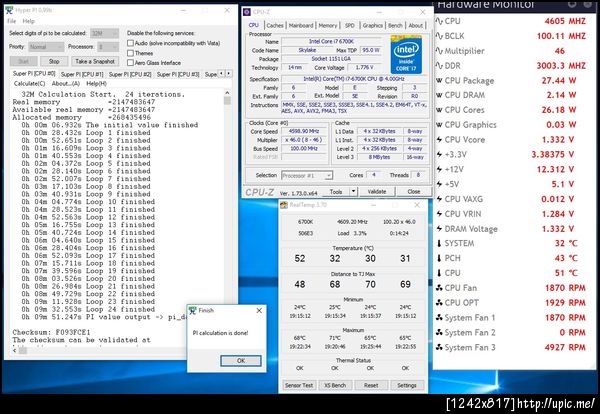Click the watt icon beside CPU Cores
Image resolution: width=600 pixels, height=414 pixels.
click(x=439, y=110)
